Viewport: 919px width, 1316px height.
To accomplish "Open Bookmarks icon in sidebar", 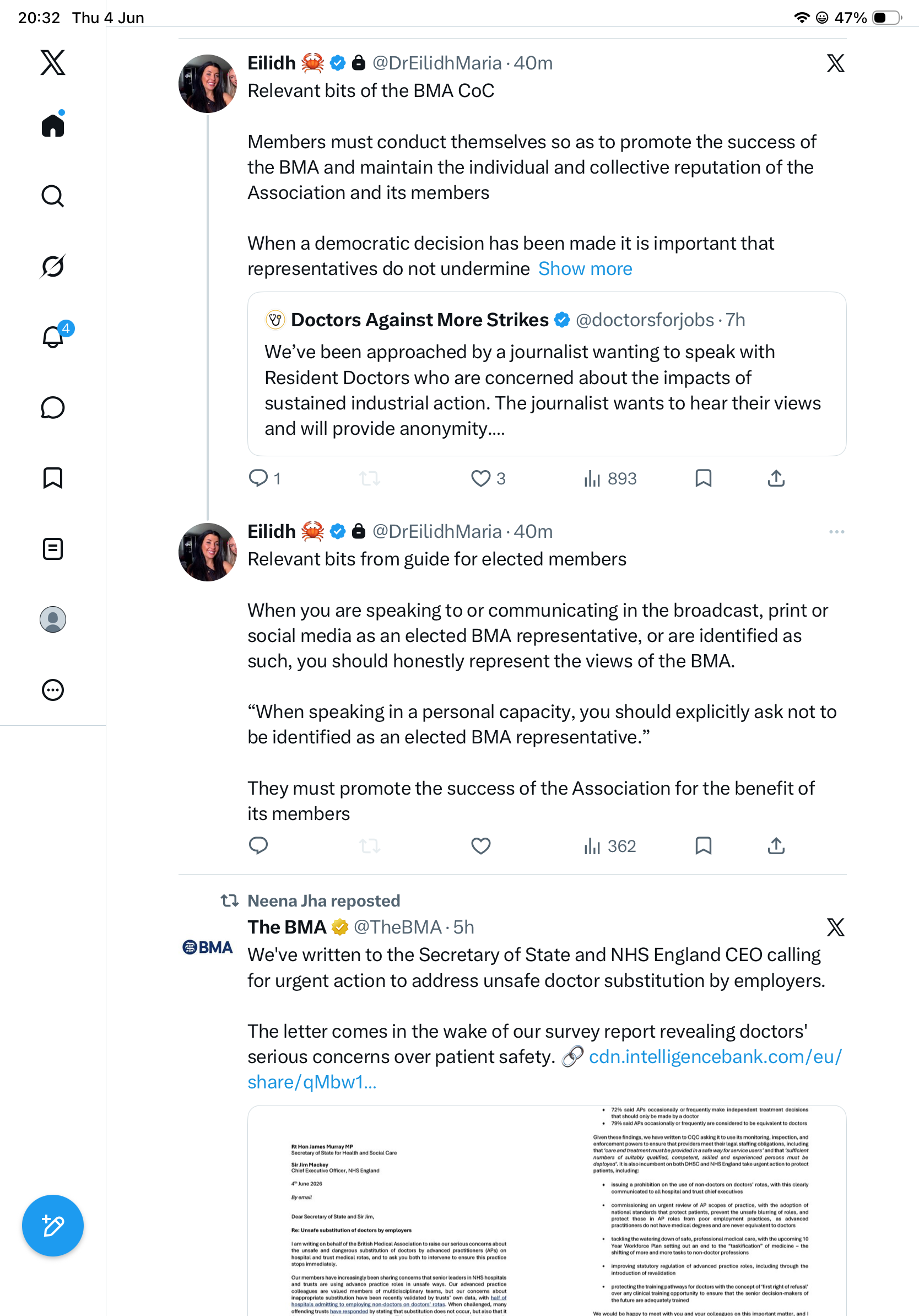I will click(x=53, y=477).
